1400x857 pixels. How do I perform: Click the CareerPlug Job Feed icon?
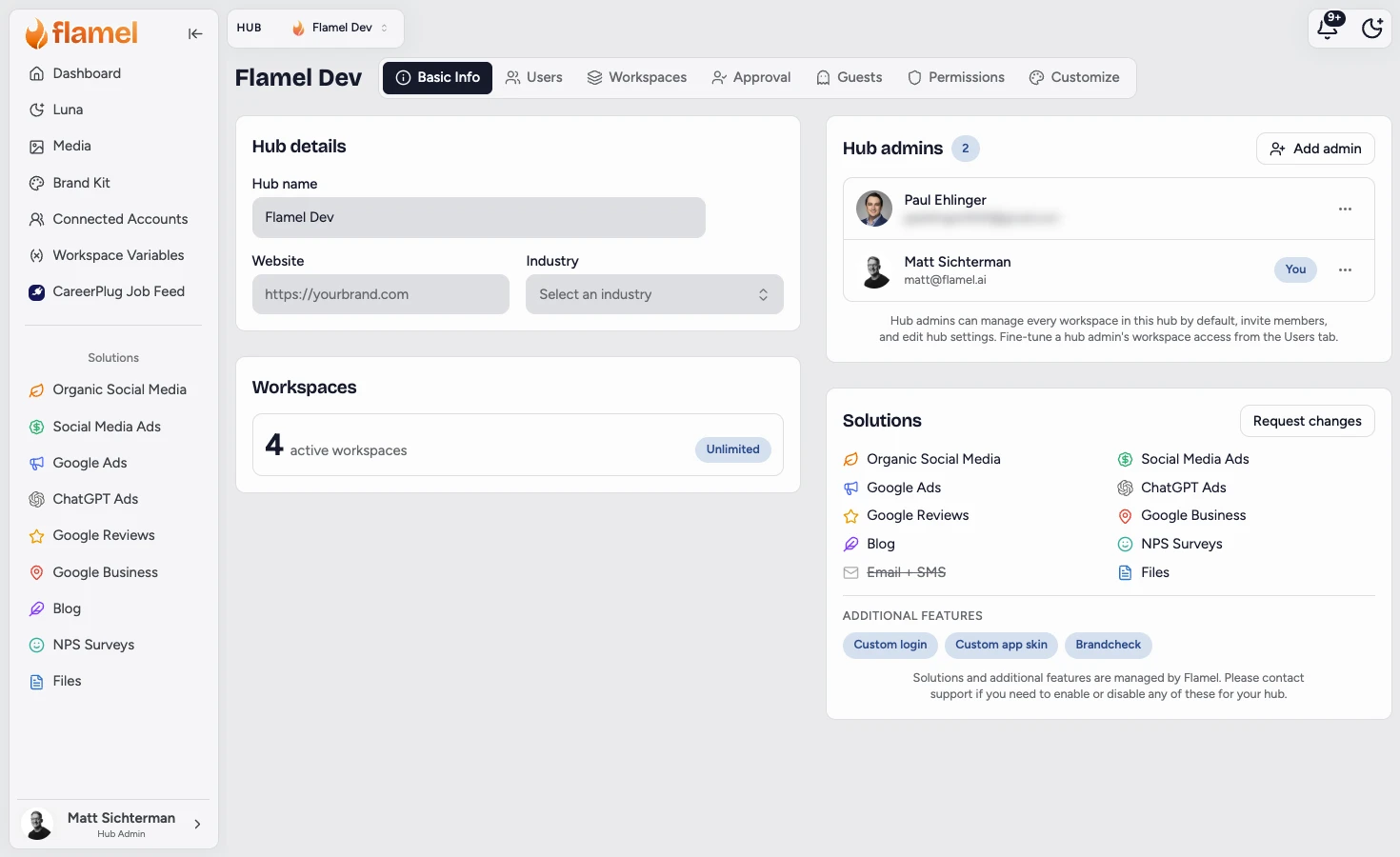[x=36, y=292]
